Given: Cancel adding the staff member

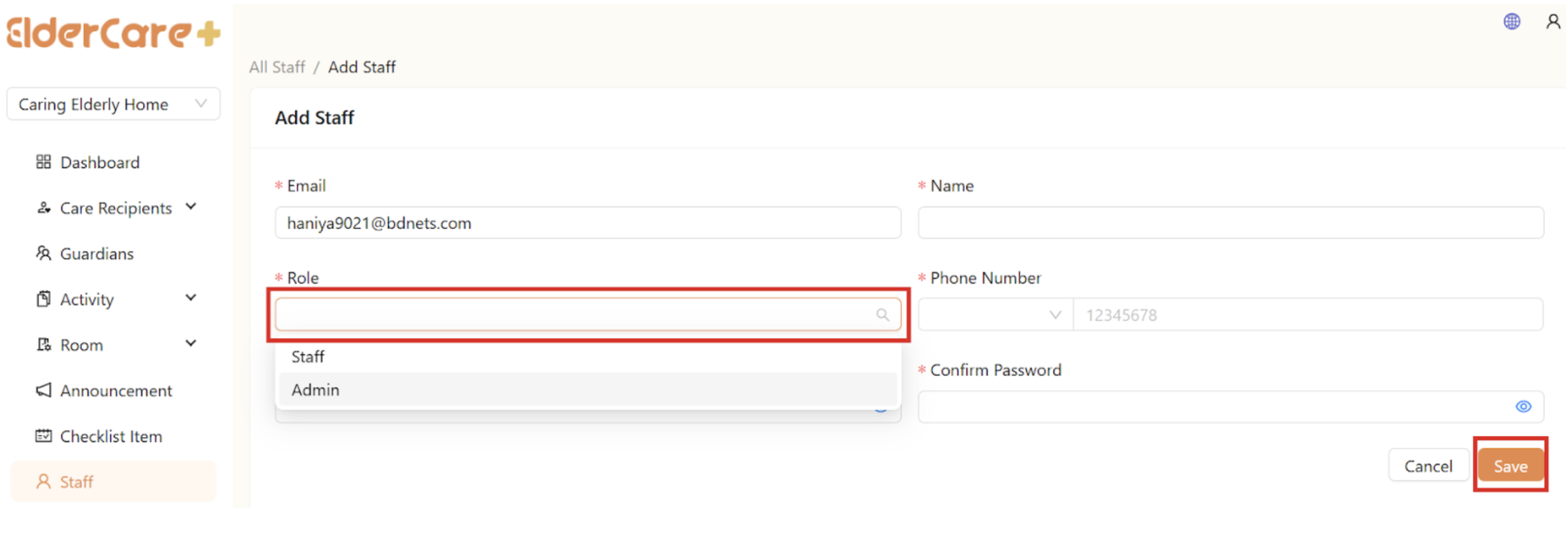Looking at the screenshot, I should (1428, 466).
